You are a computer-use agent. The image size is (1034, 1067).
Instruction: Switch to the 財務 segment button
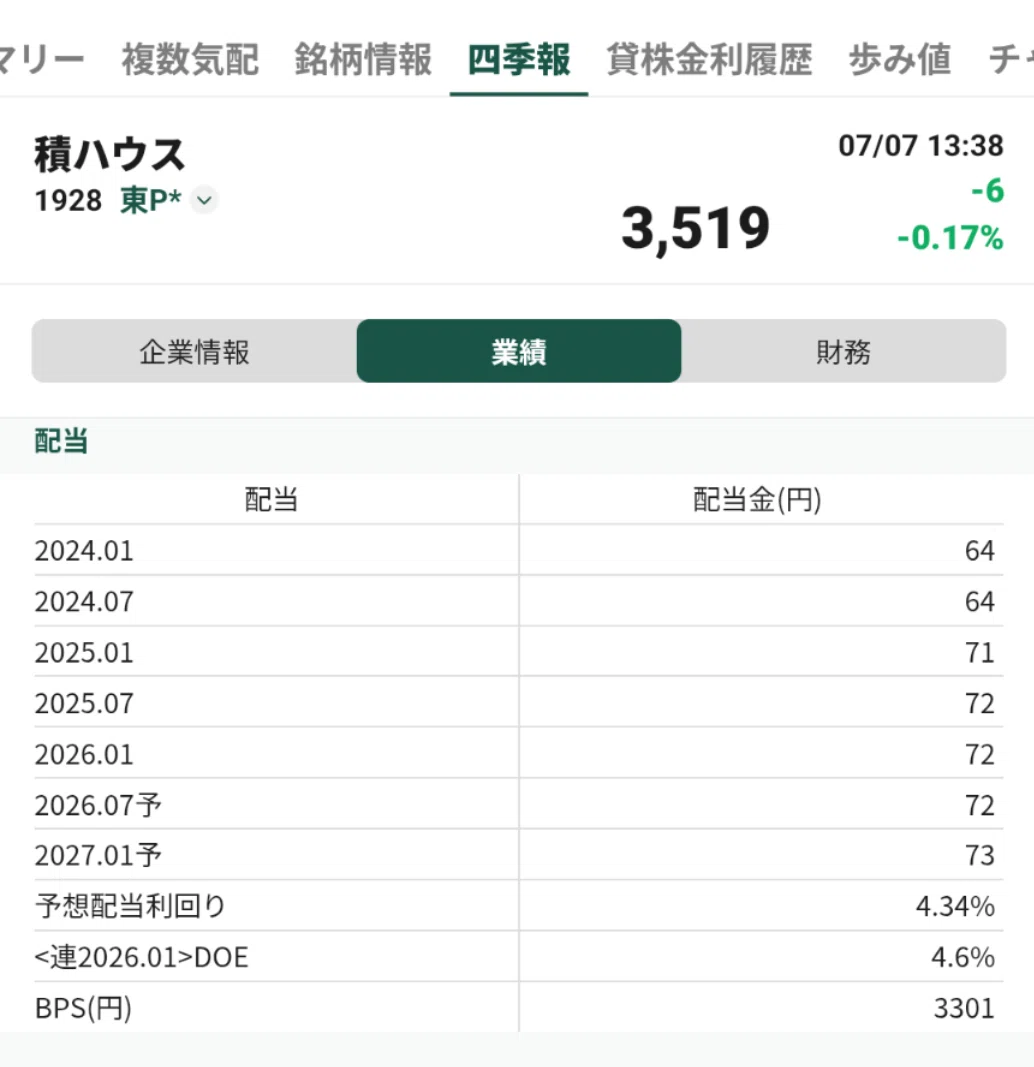point(844,351)
